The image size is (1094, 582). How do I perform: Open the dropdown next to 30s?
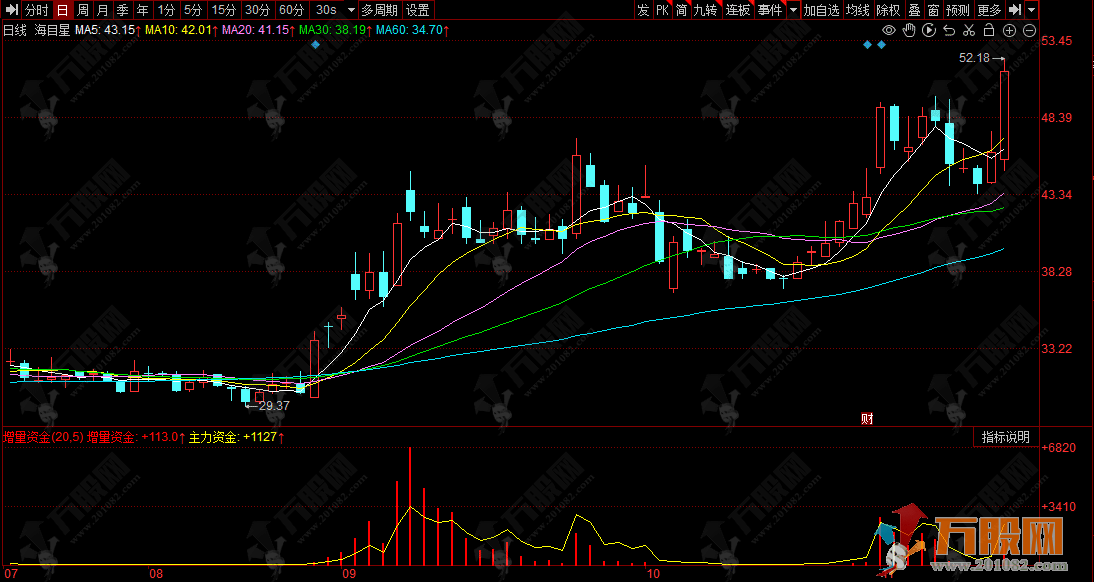tap(350, 10)
